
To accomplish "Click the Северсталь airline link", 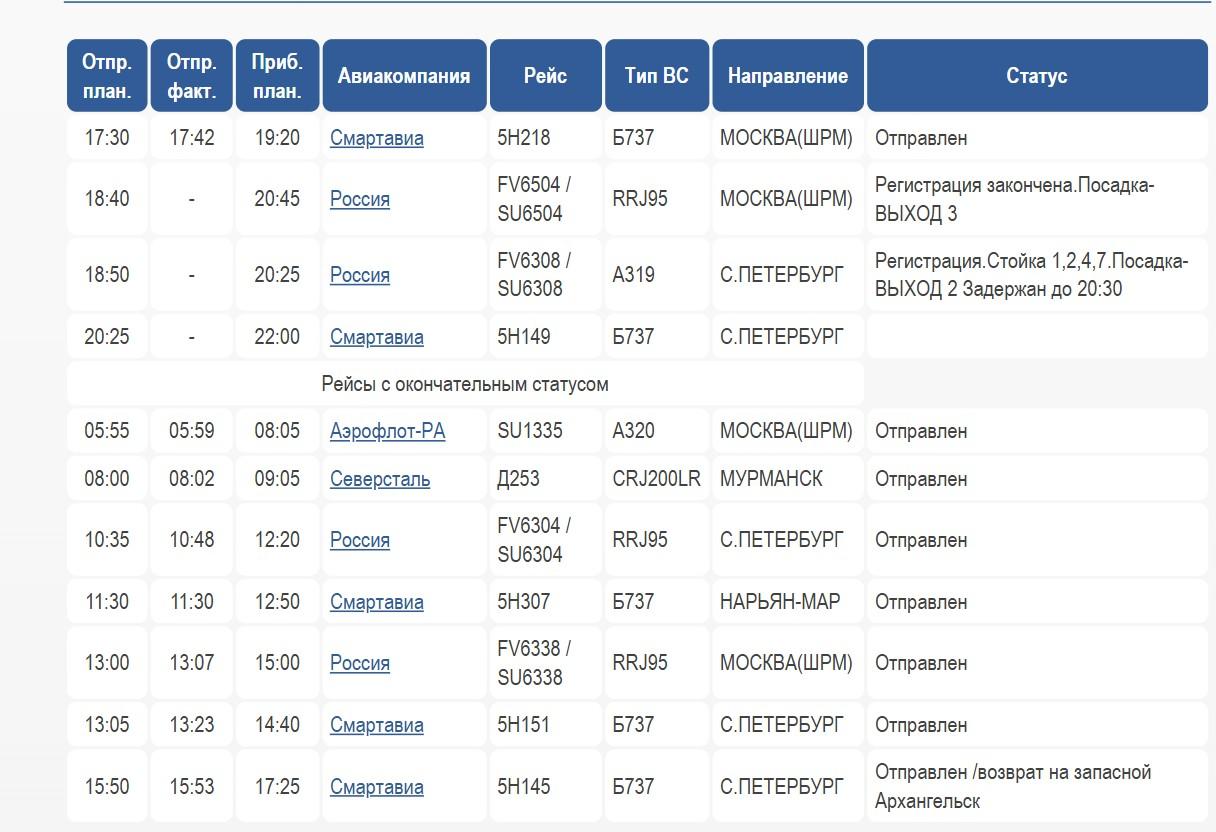I will pos(380,479).
